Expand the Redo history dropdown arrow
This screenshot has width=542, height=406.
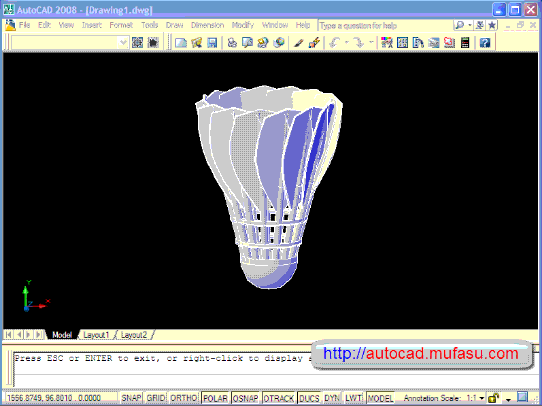(371, 43)
